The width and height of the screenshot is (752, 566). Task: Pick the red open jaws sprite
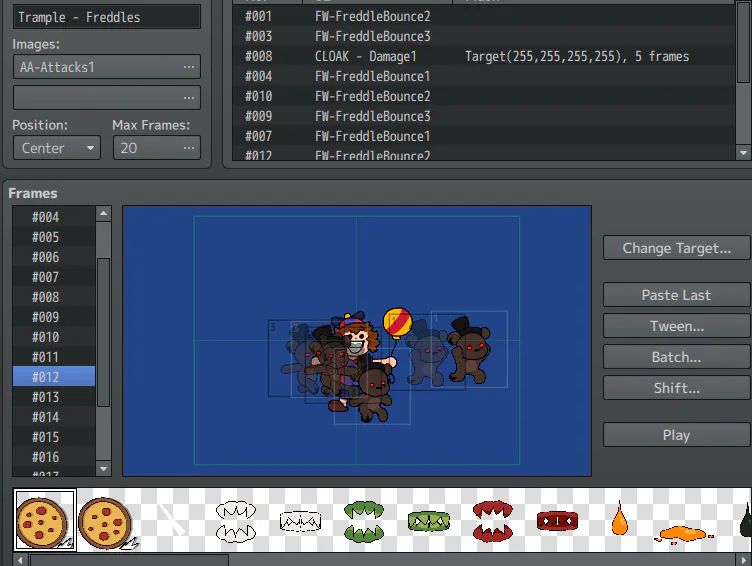coord(493,521)
